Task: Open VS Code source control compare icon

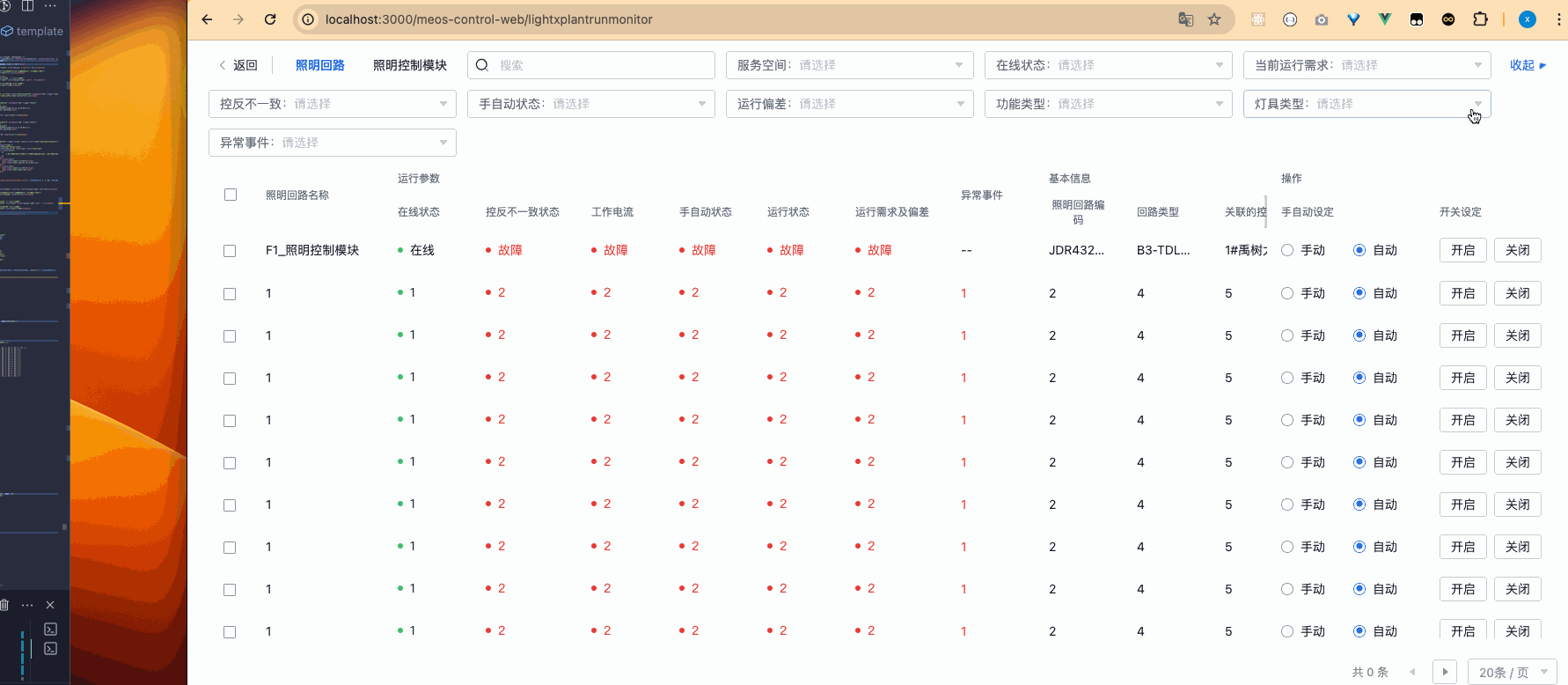Action: click(5, 5)
